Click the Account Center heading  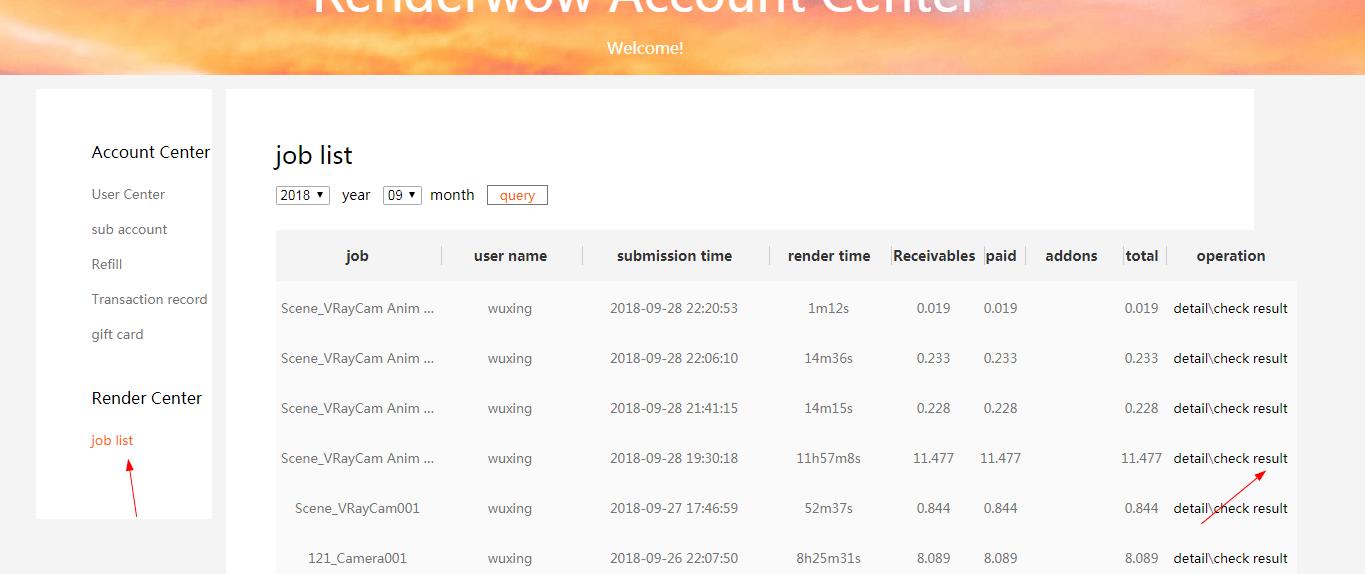coord(151,152)
